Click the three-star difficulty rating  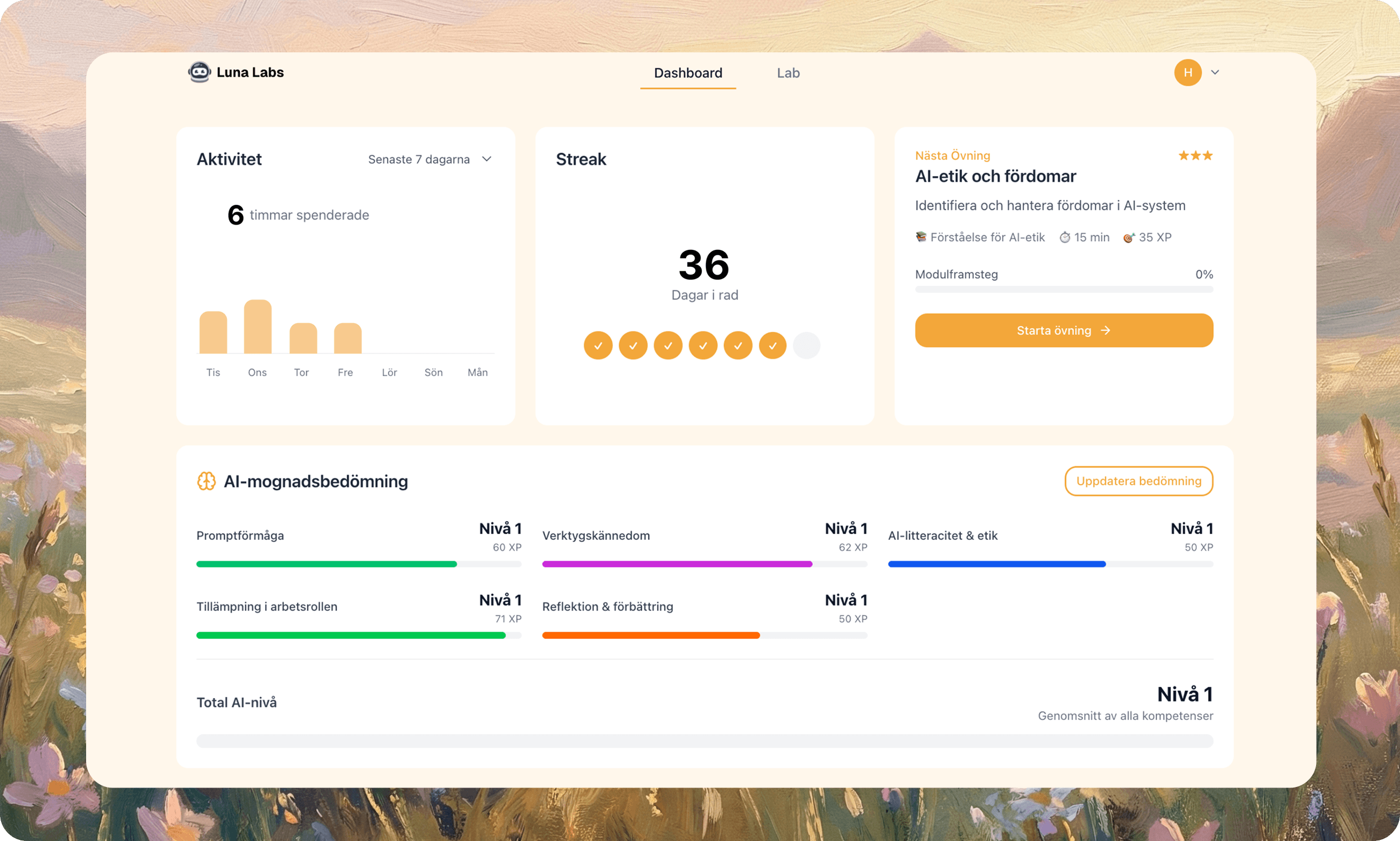coord(1195,155)
